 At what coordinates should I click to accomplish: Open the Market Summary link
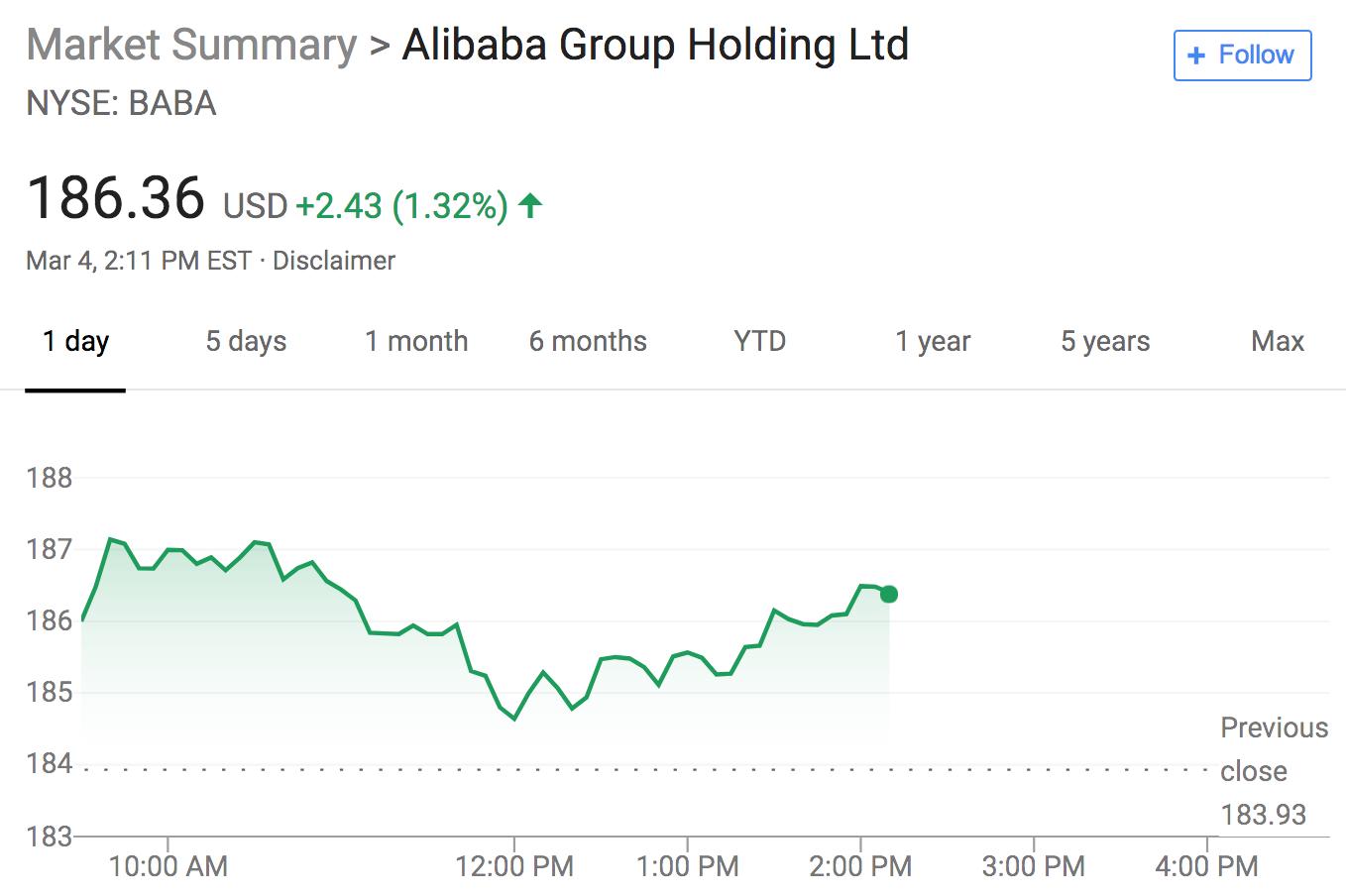pos(191,46)
